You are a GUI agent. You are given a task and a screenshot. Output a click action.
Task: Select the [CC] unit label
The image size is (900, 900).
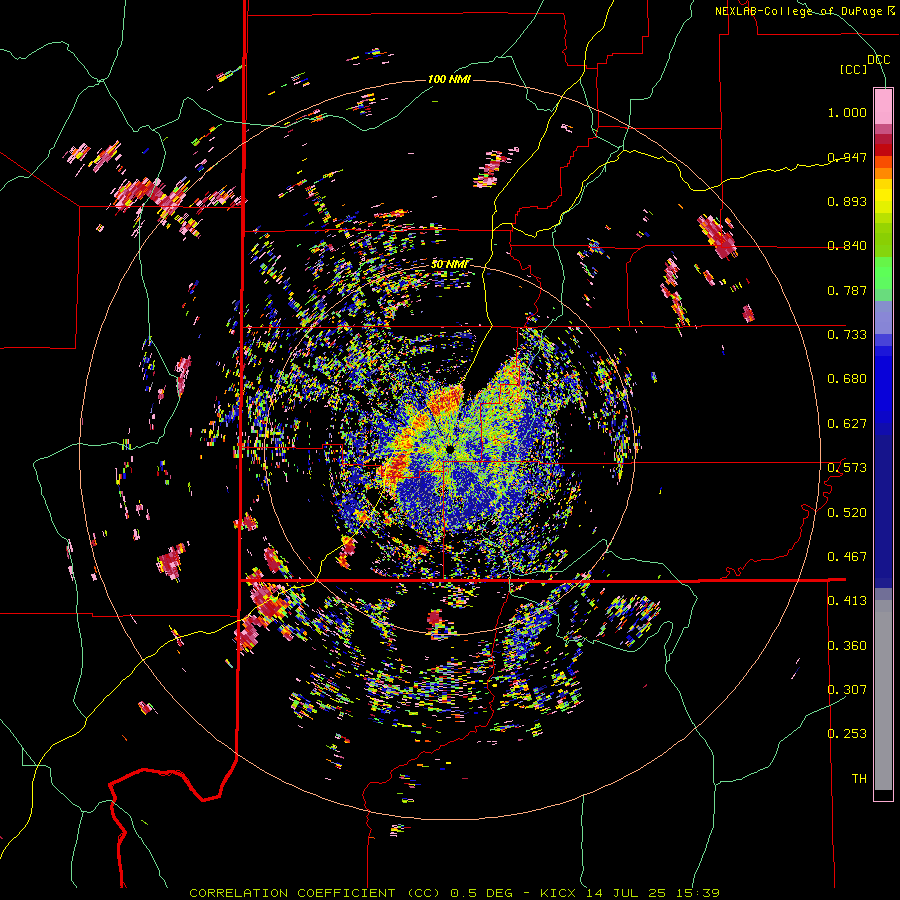coord(853,69)
